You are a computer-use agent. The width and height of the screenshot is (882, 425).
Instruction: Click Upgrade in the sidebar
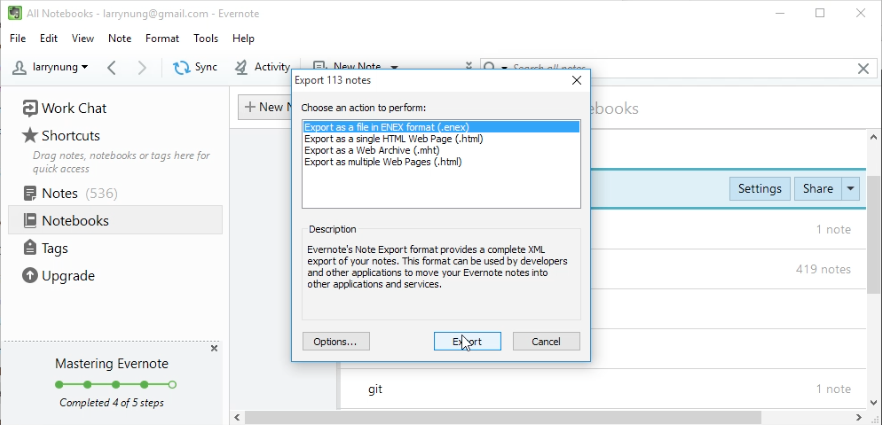pos(58,275)
